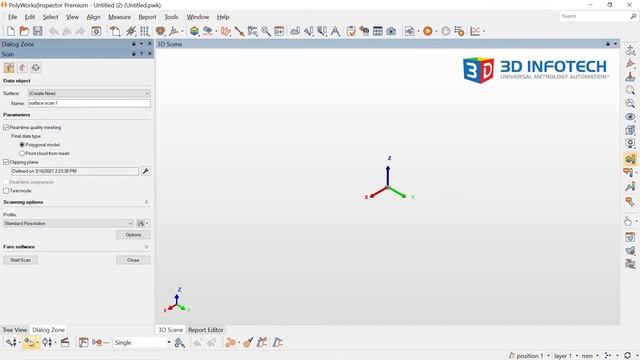Viewport: 640px width, 360px height.
Task: Click the third round icon in Scan panel
Action: pyautogui.click(x=36, y=68)
